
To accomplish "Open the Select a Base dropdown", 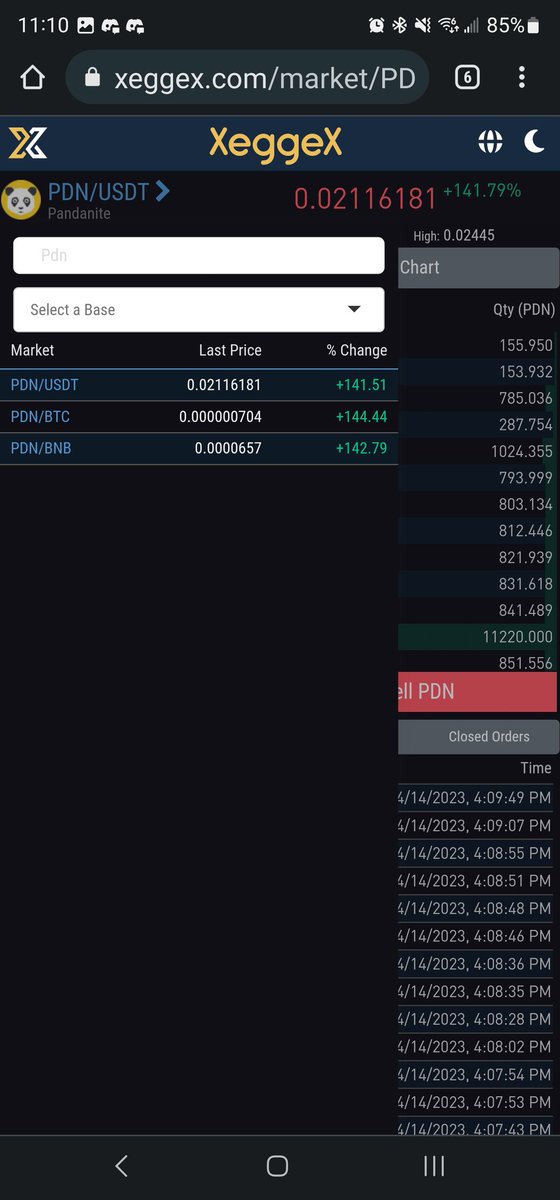I will pos(199,310).
